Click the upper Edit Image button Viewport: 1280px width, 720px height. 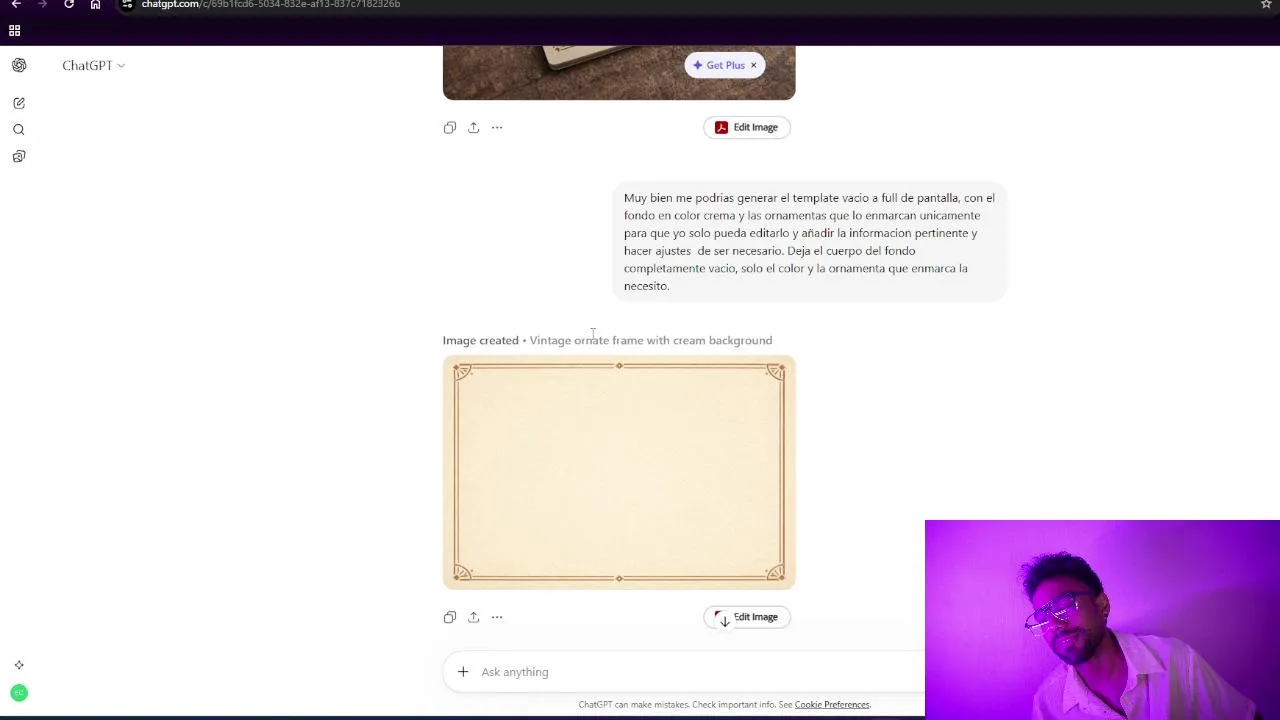click(x=747, y=127)
